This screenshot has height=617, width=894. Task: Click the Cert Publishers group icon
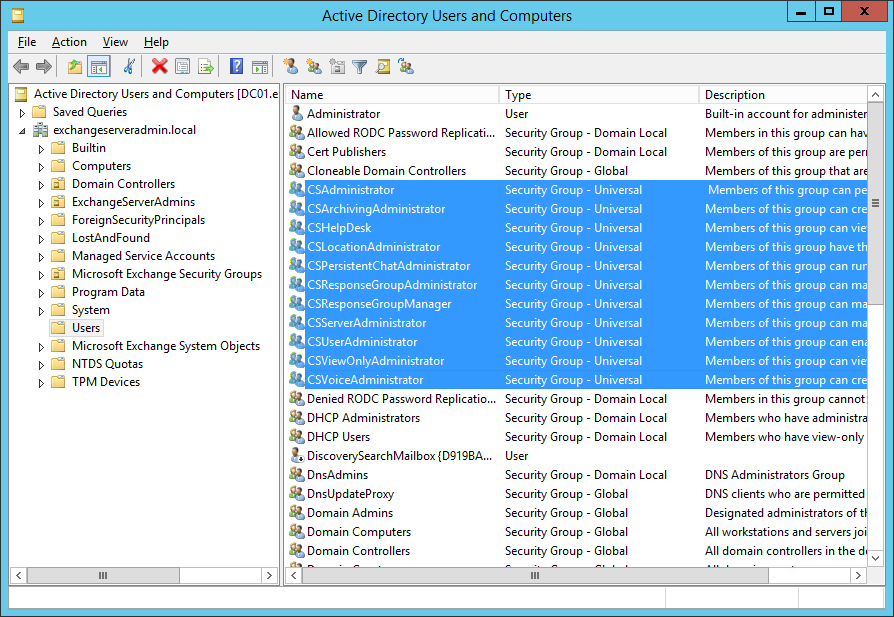point(296,151)
